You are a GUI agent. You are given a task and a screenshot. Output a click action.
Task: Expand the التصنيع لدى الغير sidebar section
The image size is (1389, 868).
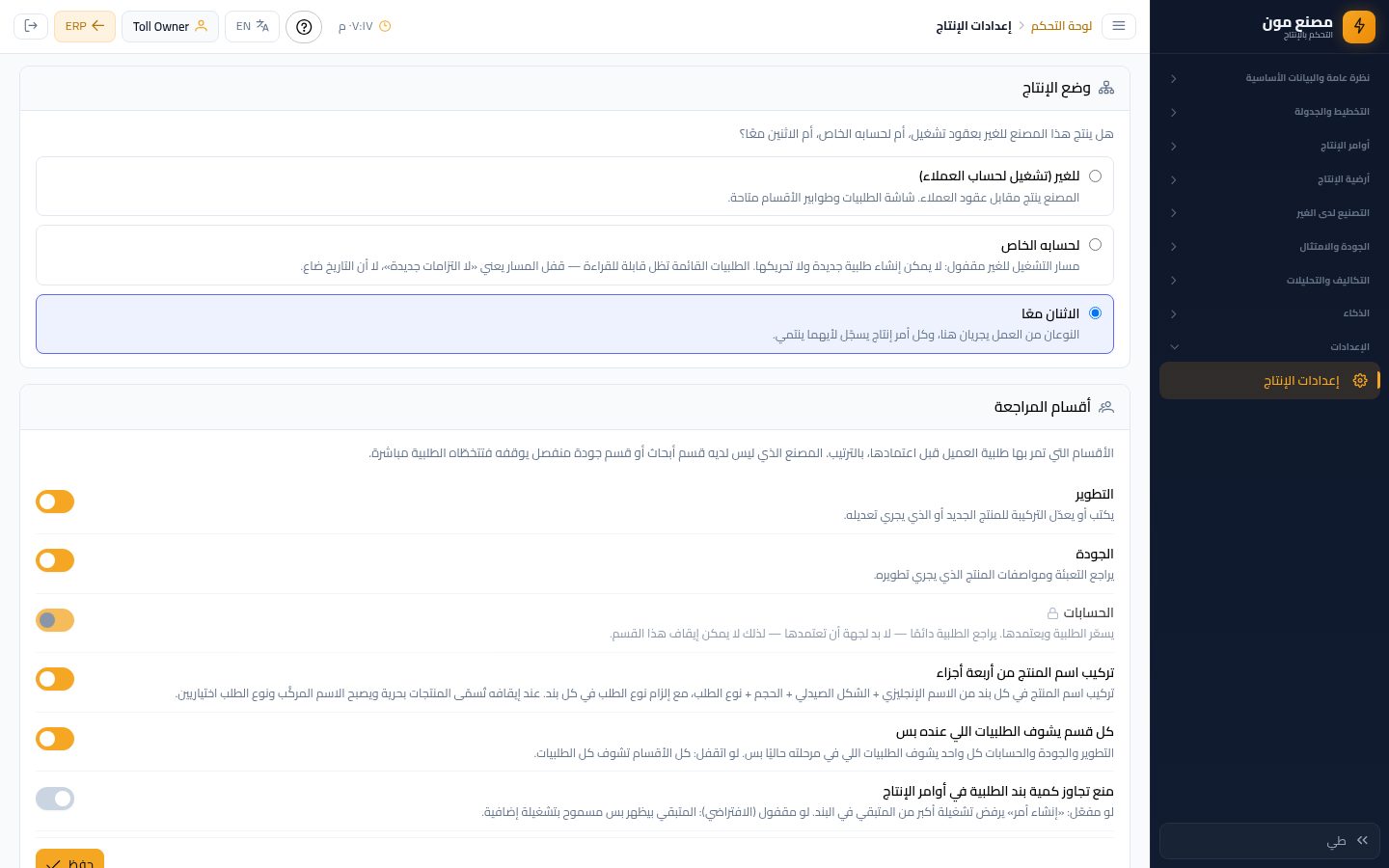1269,213
